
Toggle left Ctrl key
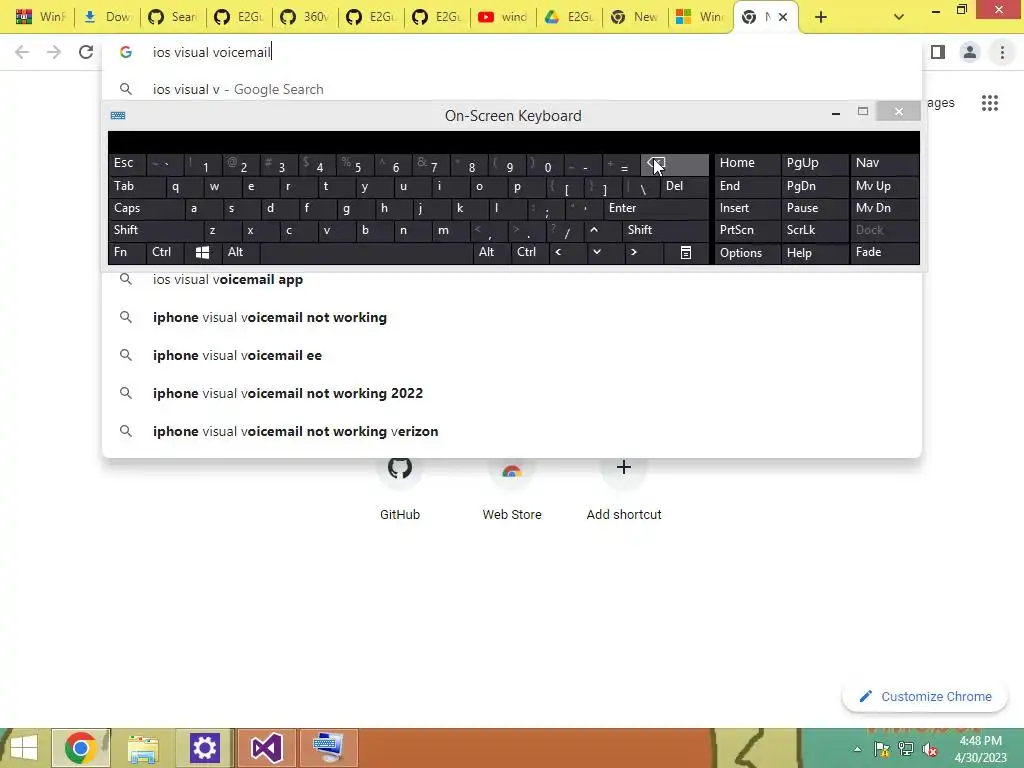pyautogui.click(x=165, y=252)
